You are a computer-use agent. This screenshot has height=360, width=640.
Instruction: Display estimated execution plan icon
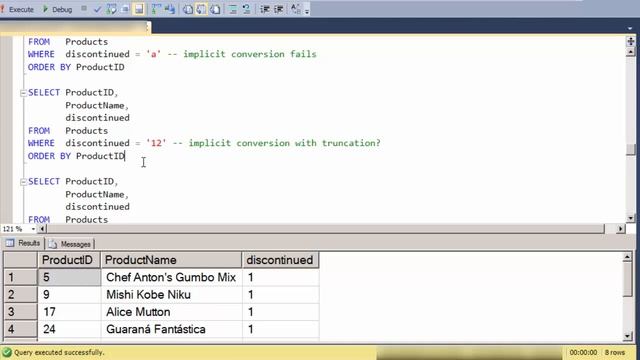pos(111,9)
